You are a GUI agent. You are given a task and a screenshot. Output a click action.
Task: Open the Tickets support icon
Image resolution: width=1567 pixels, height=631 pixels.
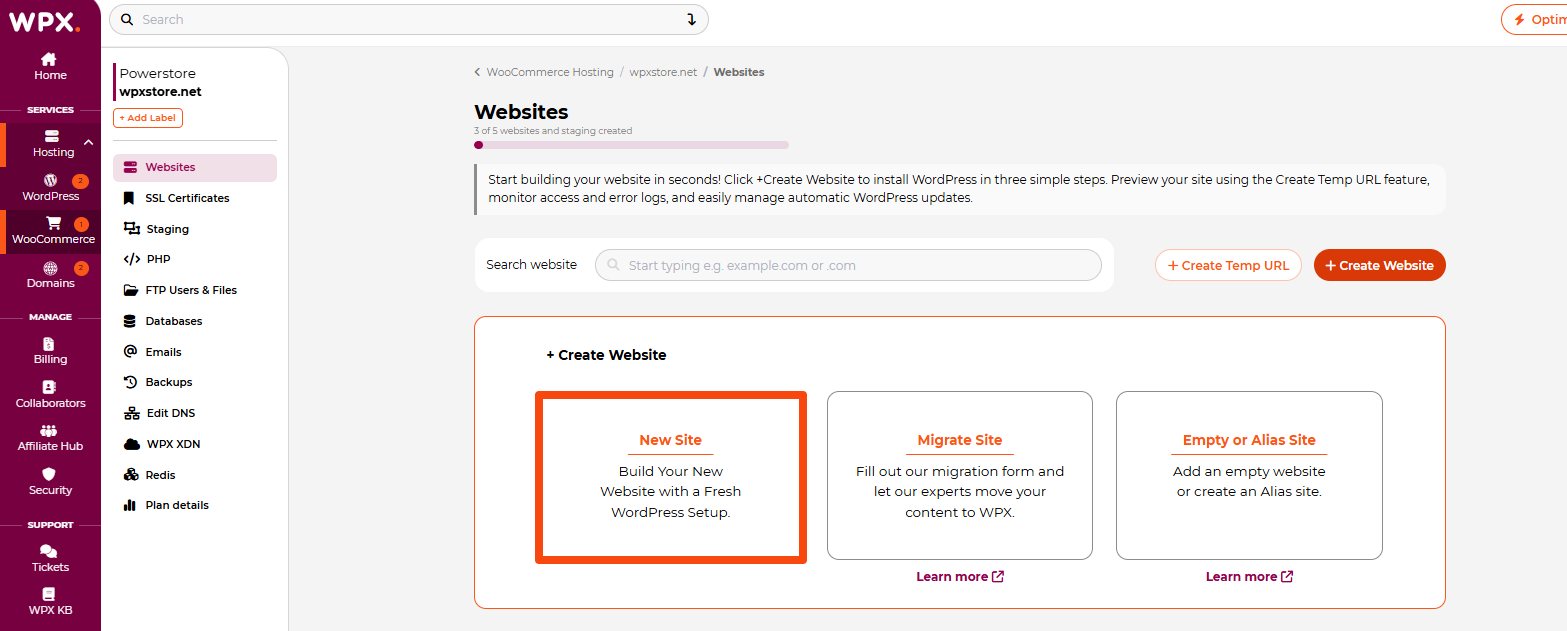(x=50, y=552)
